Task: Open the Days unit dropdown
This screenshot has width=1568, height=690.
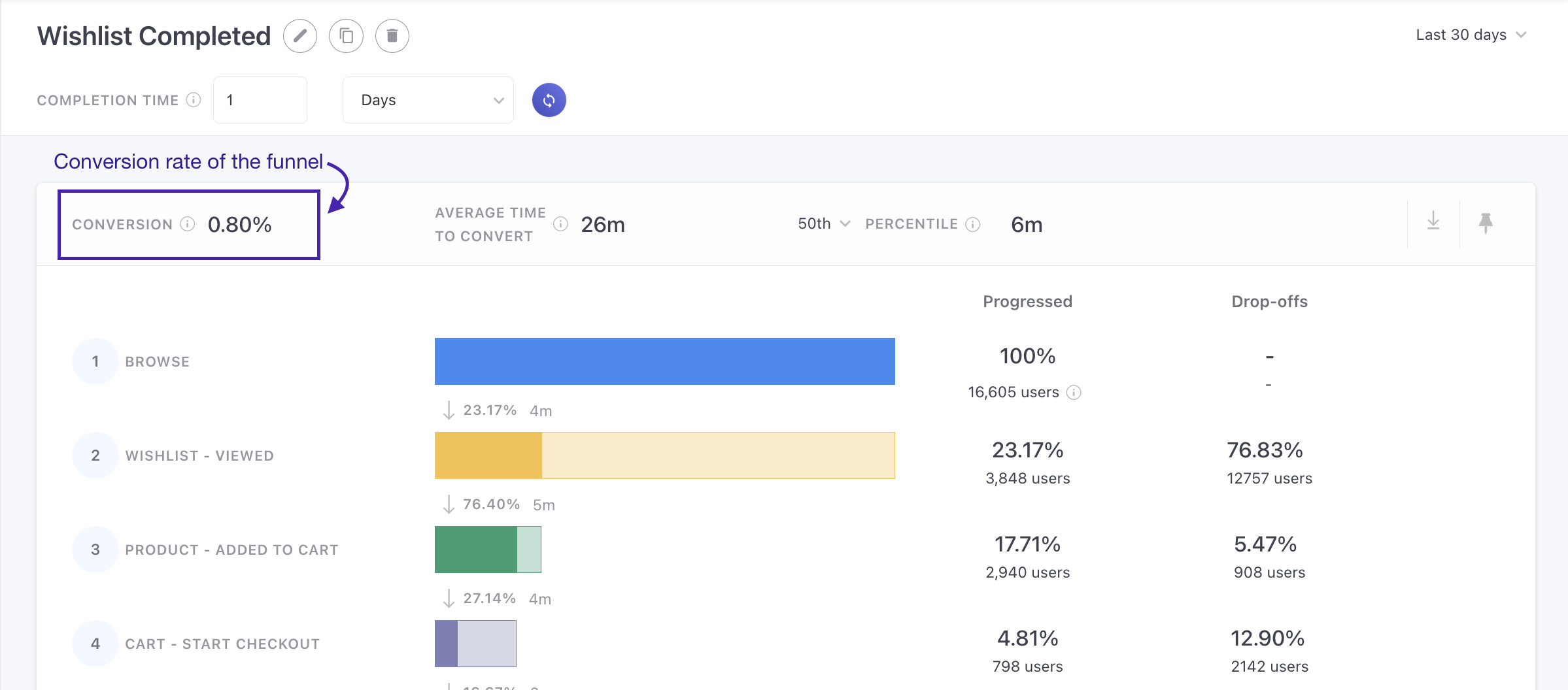Action: 428,100
